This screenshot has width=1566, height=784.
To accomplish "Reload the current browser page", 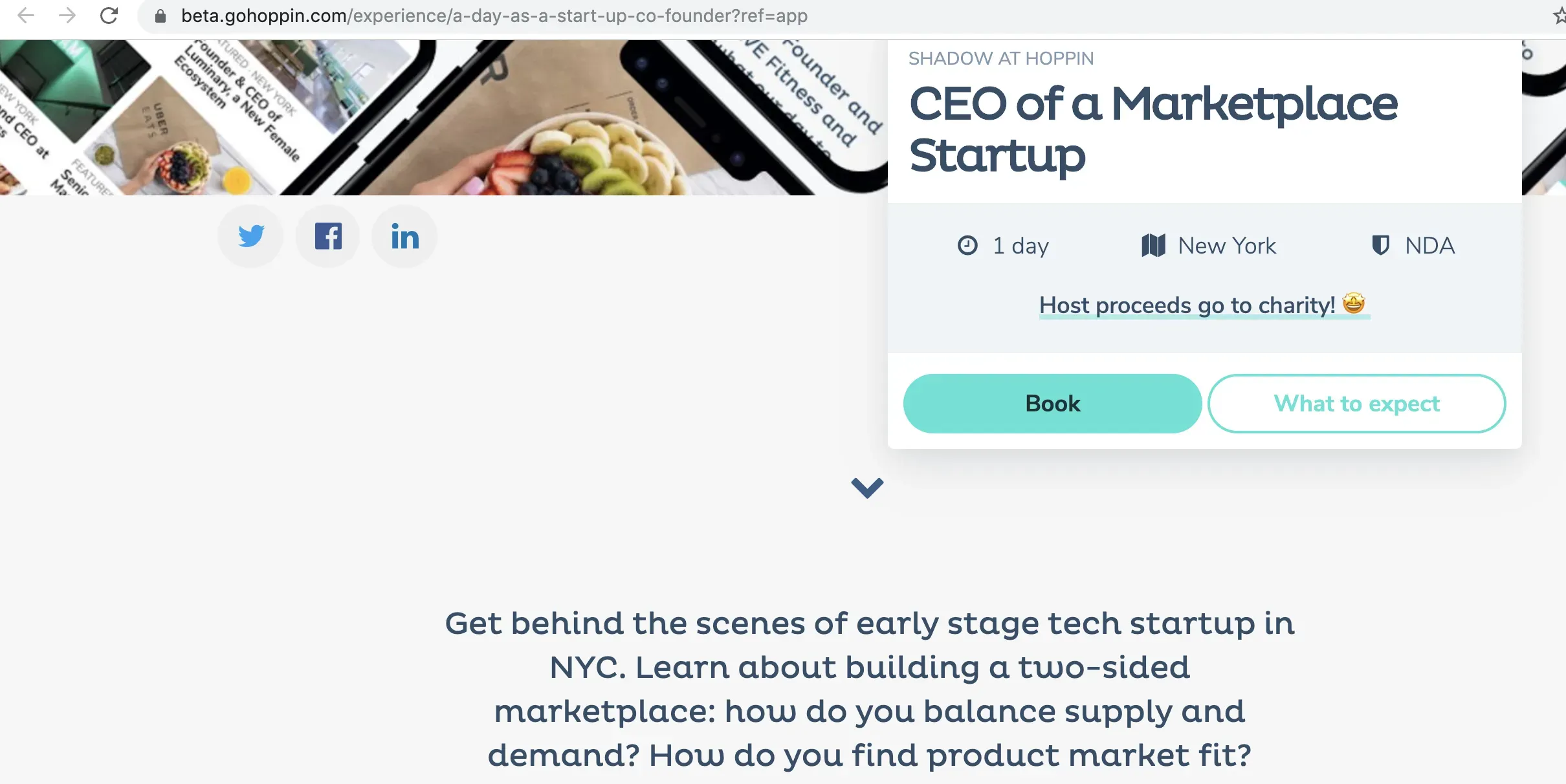I will [x=109, y=16].
